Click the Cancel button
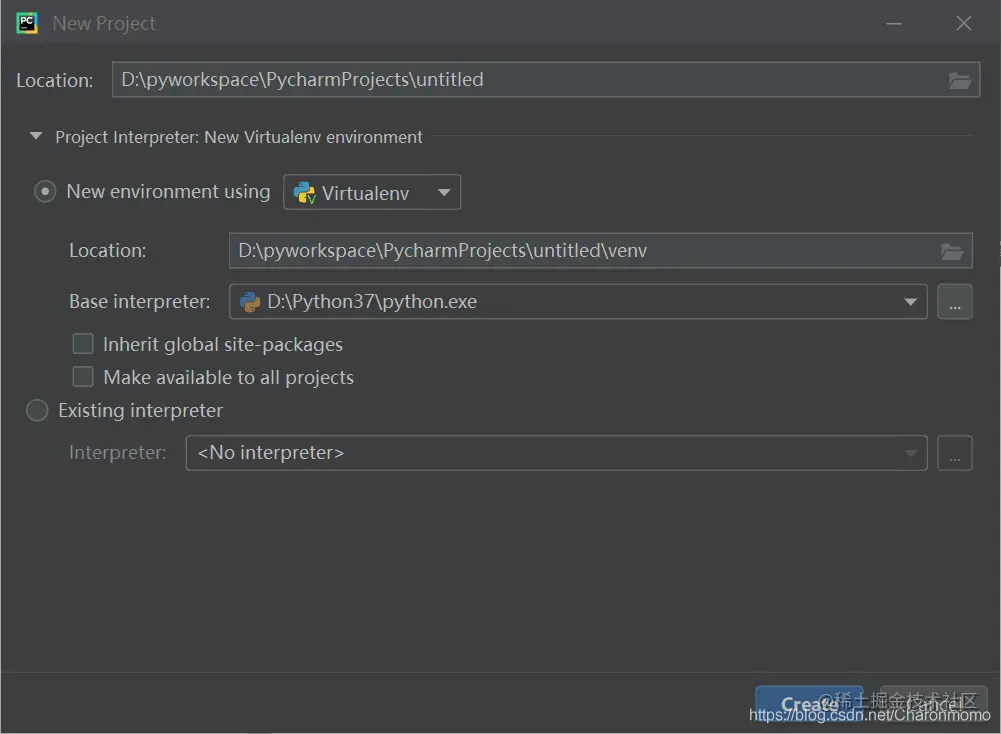This screenshot has width=1001, height=734. 933,705
